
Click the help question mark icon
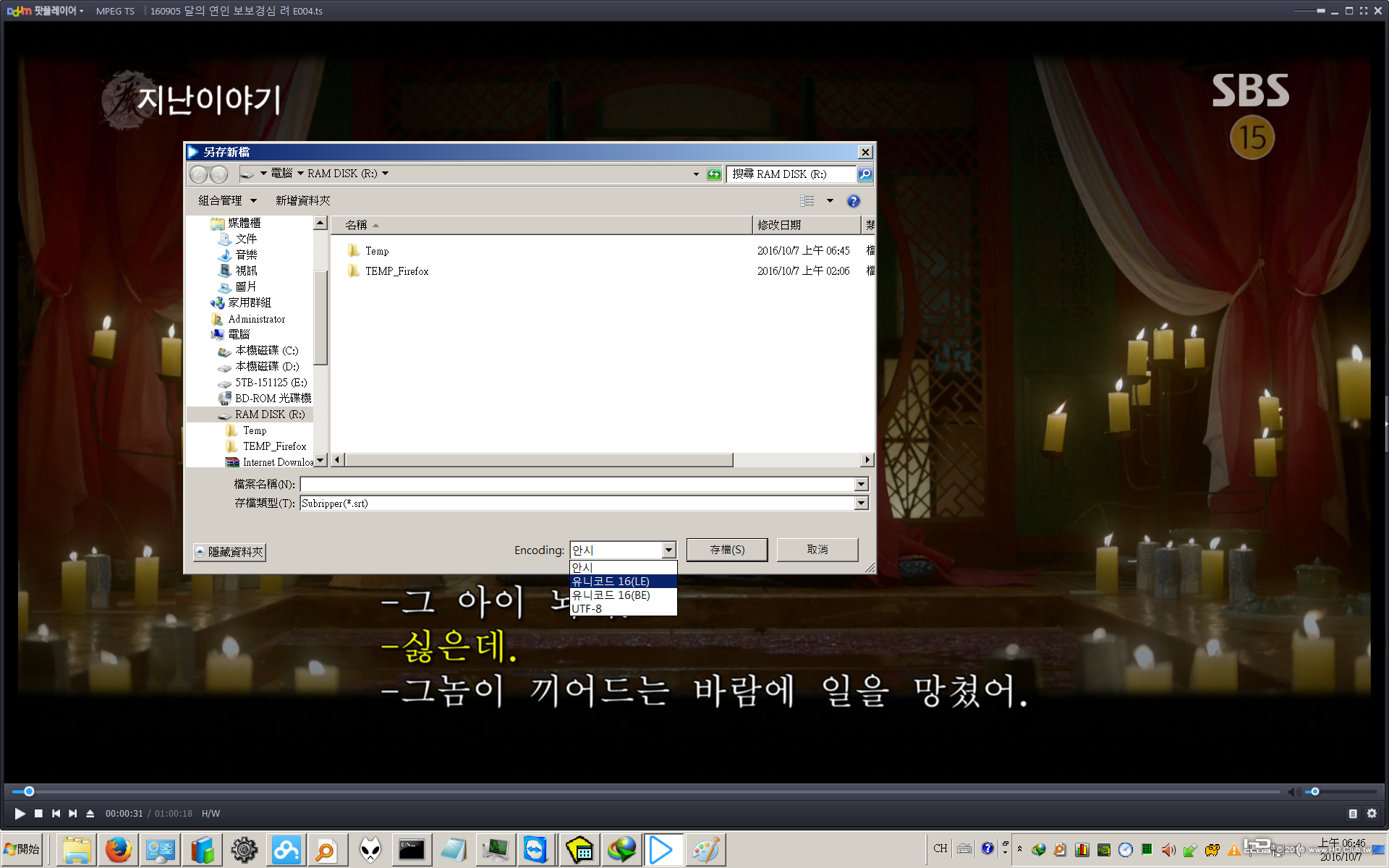click(853, 201)
